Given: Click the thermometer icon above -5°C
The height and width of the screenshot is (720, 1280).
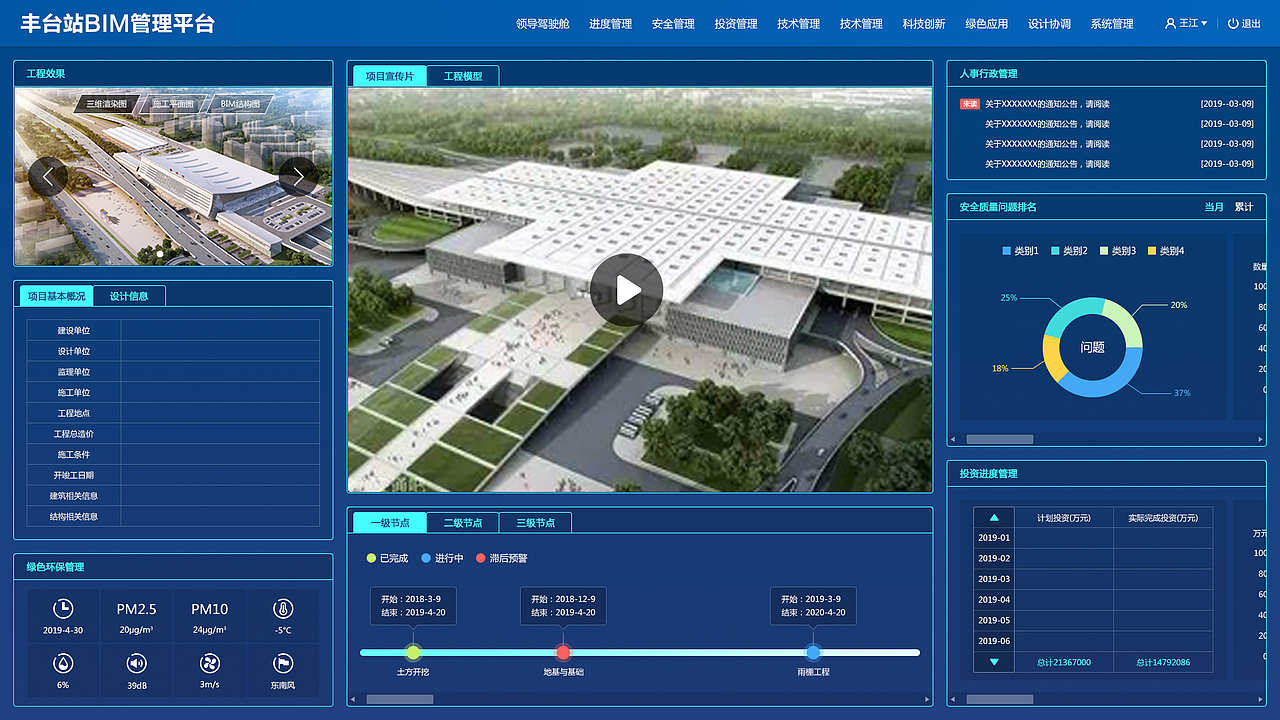Looking at the screenshot, I should (x=283, y=608).
